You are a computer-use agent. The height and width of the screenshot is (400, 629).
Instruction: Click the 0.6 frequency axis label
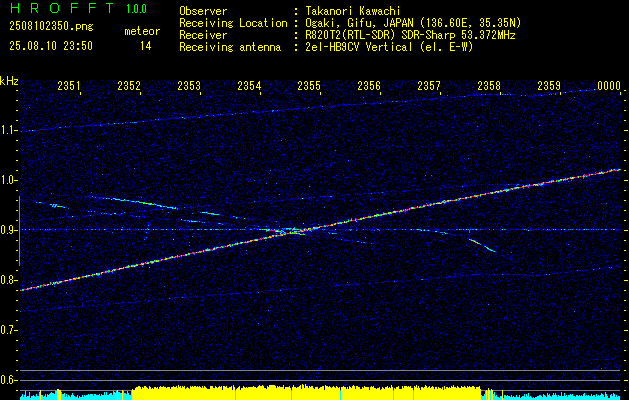click(7, 380)
